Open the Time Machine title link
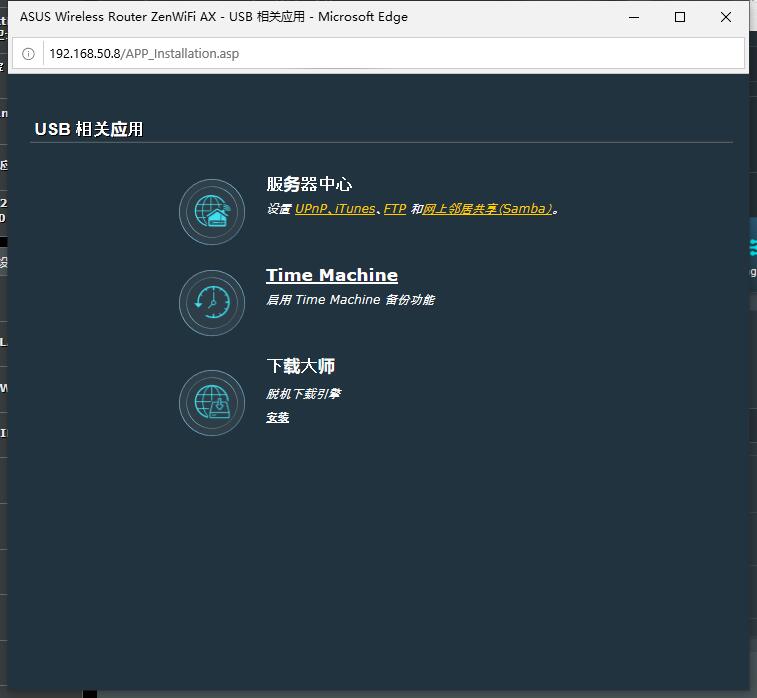This screenshot has height=698, width=757. pos(332,275)
